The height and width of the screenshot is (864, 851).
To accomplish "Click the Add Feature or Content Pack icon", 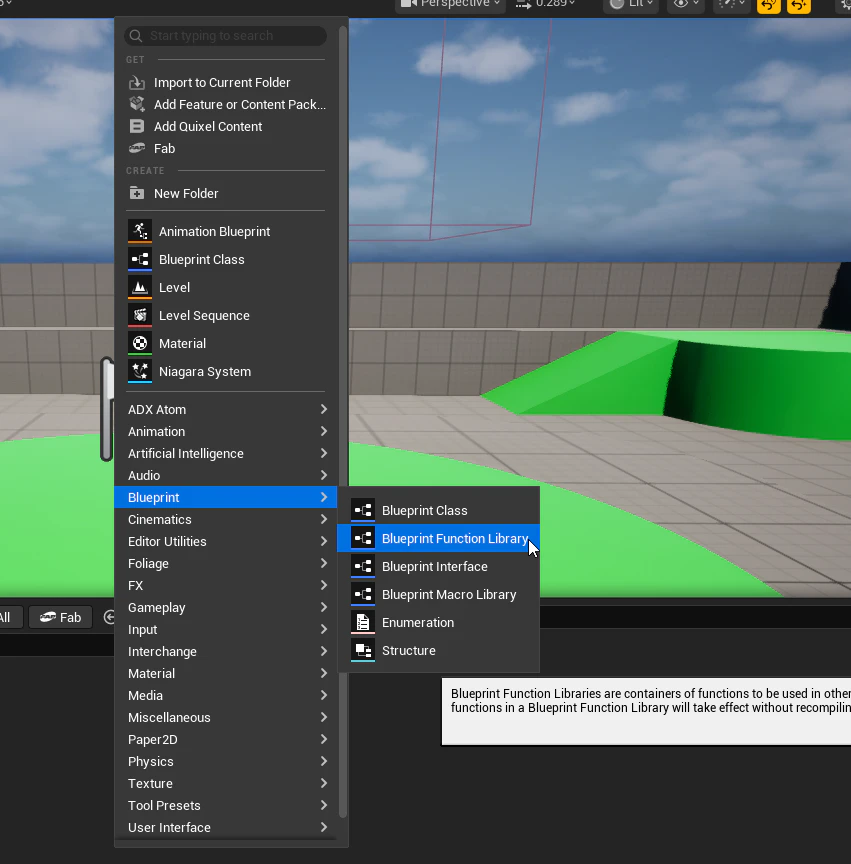I will 137,104.
